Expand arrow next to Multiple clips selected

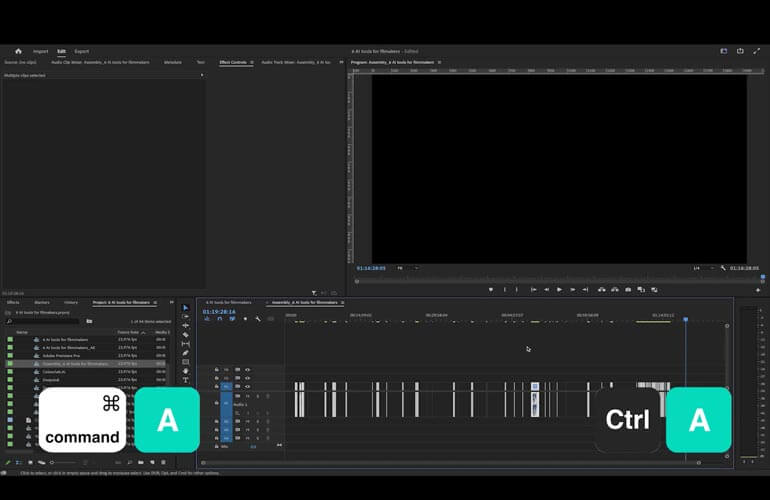point(202,75)
